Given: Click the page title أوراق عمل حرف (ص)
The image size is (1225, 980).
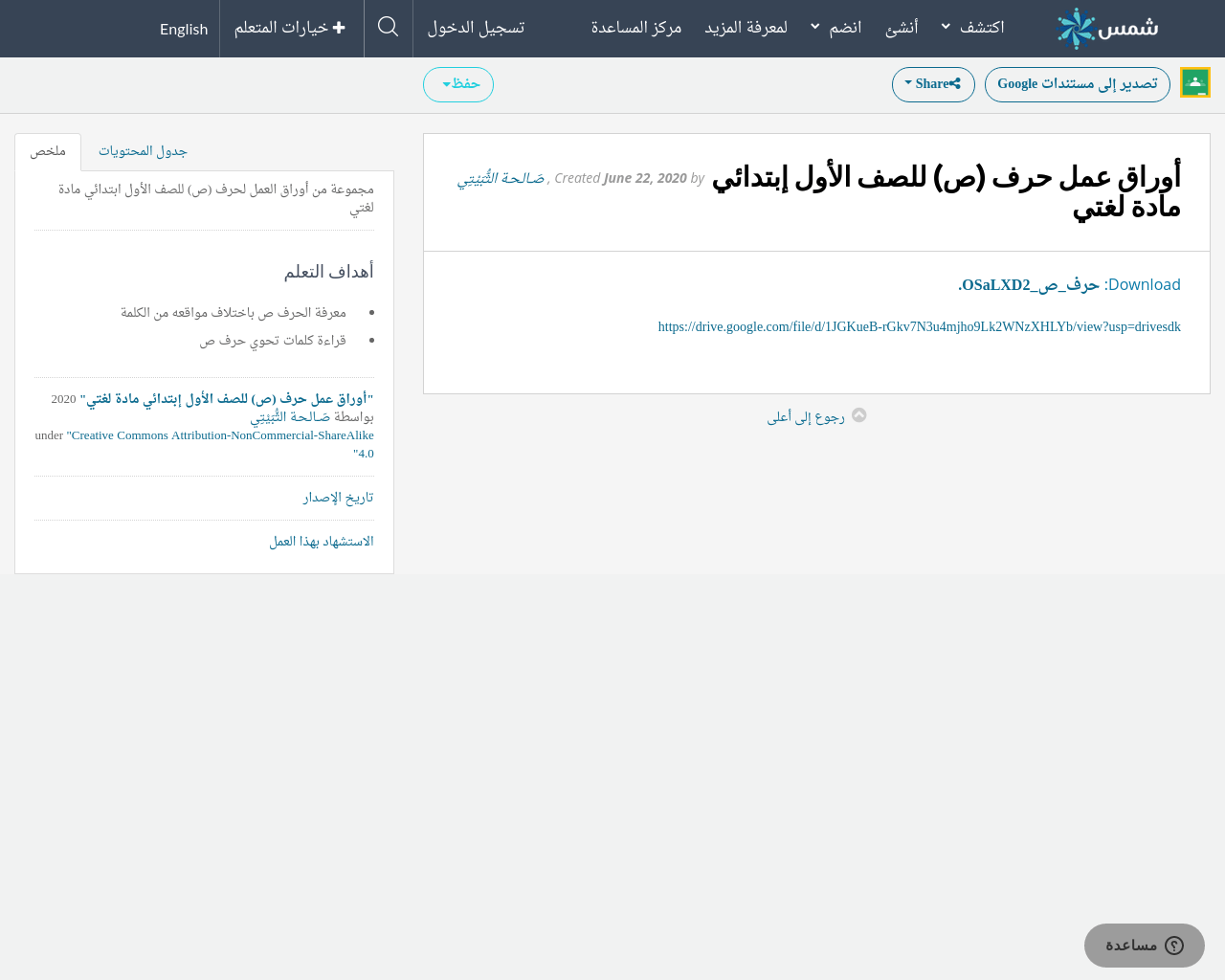Looking at the screenshot, I should (x=946, y=191).
